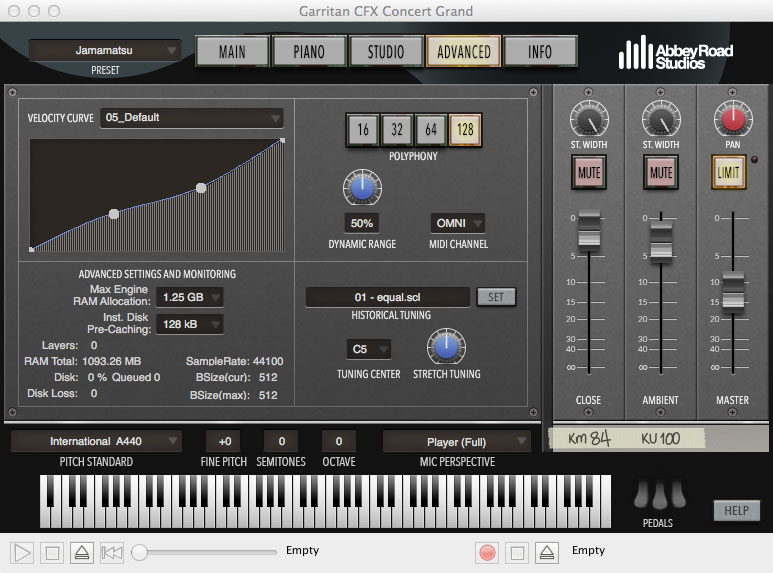Click the HELP button

point(736,510)
